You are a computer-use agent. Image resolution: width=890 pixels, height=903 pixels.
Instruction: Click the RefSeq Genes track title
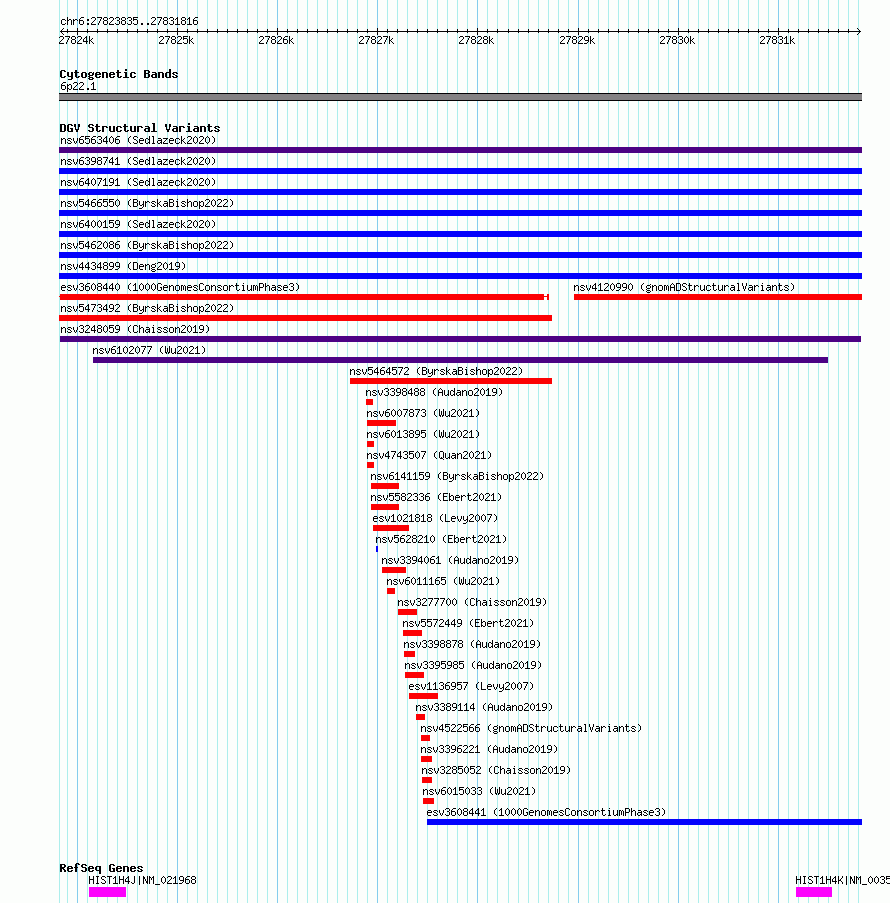click(101, 868)
